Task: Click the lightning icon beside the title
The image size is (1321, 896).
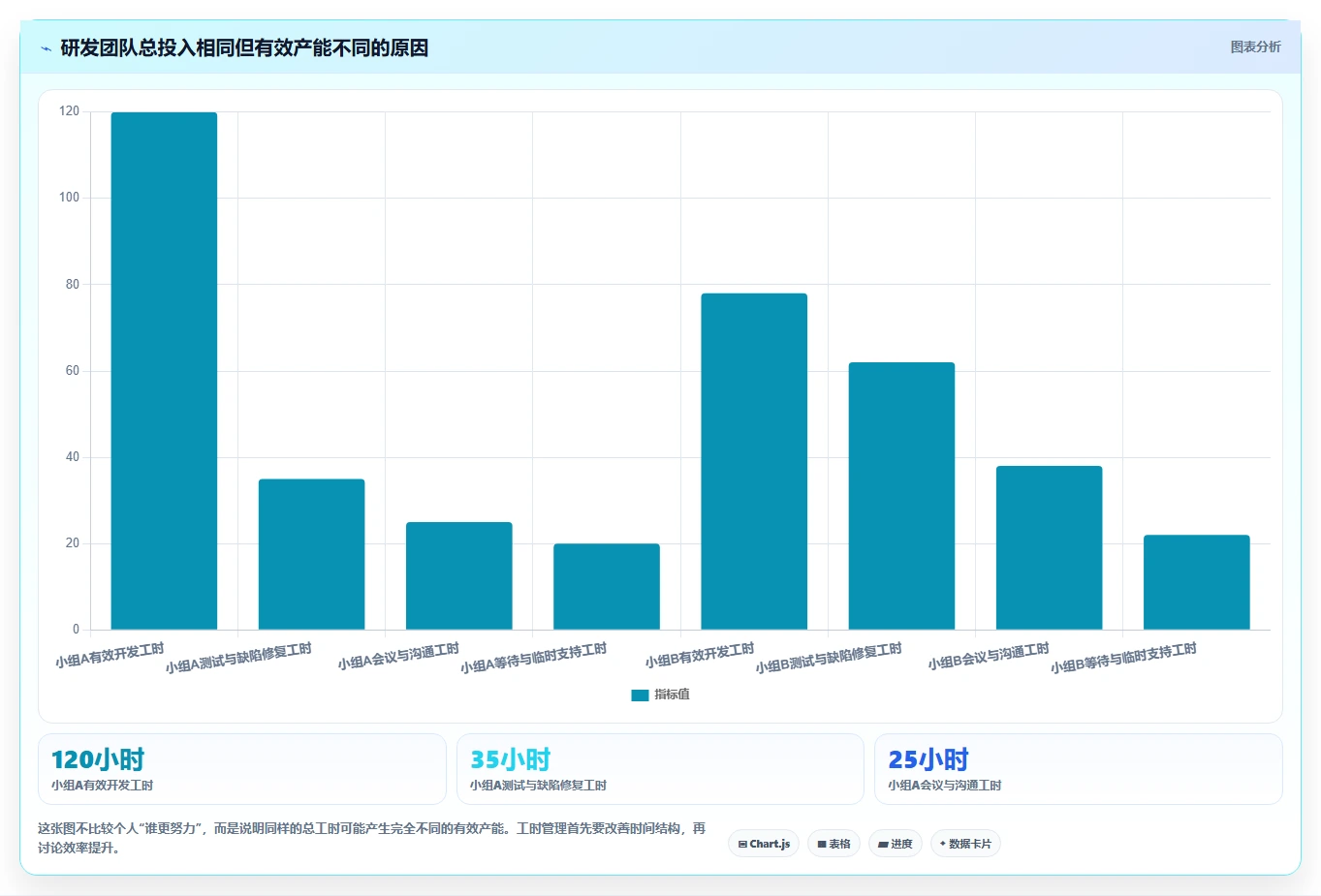Action: click(x=46, y=48)
